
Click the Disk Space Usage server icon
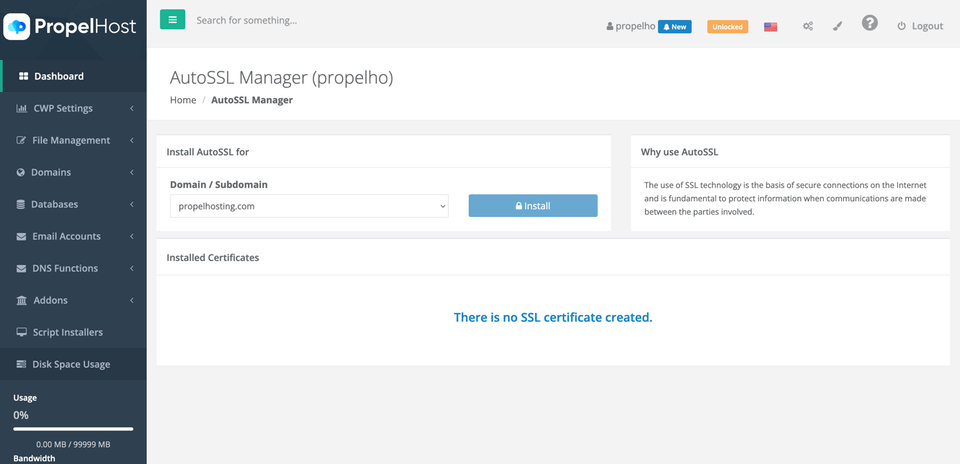[21, 364]
